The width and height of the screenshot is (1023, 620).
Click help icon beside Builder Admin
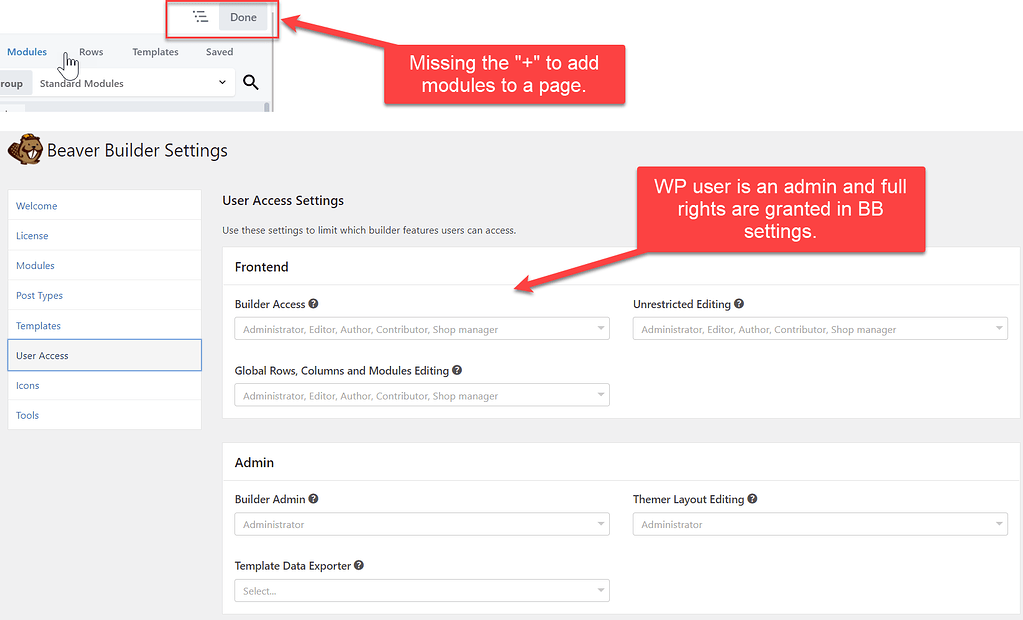314,499
